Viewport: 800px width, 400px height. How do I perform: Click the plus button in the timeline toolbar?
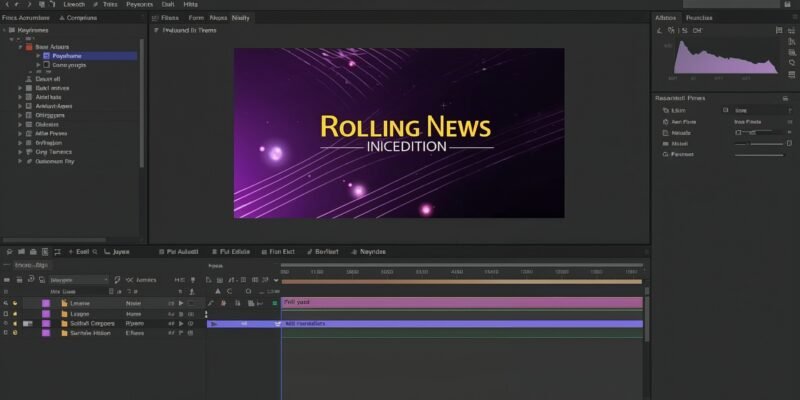(71, 252)
